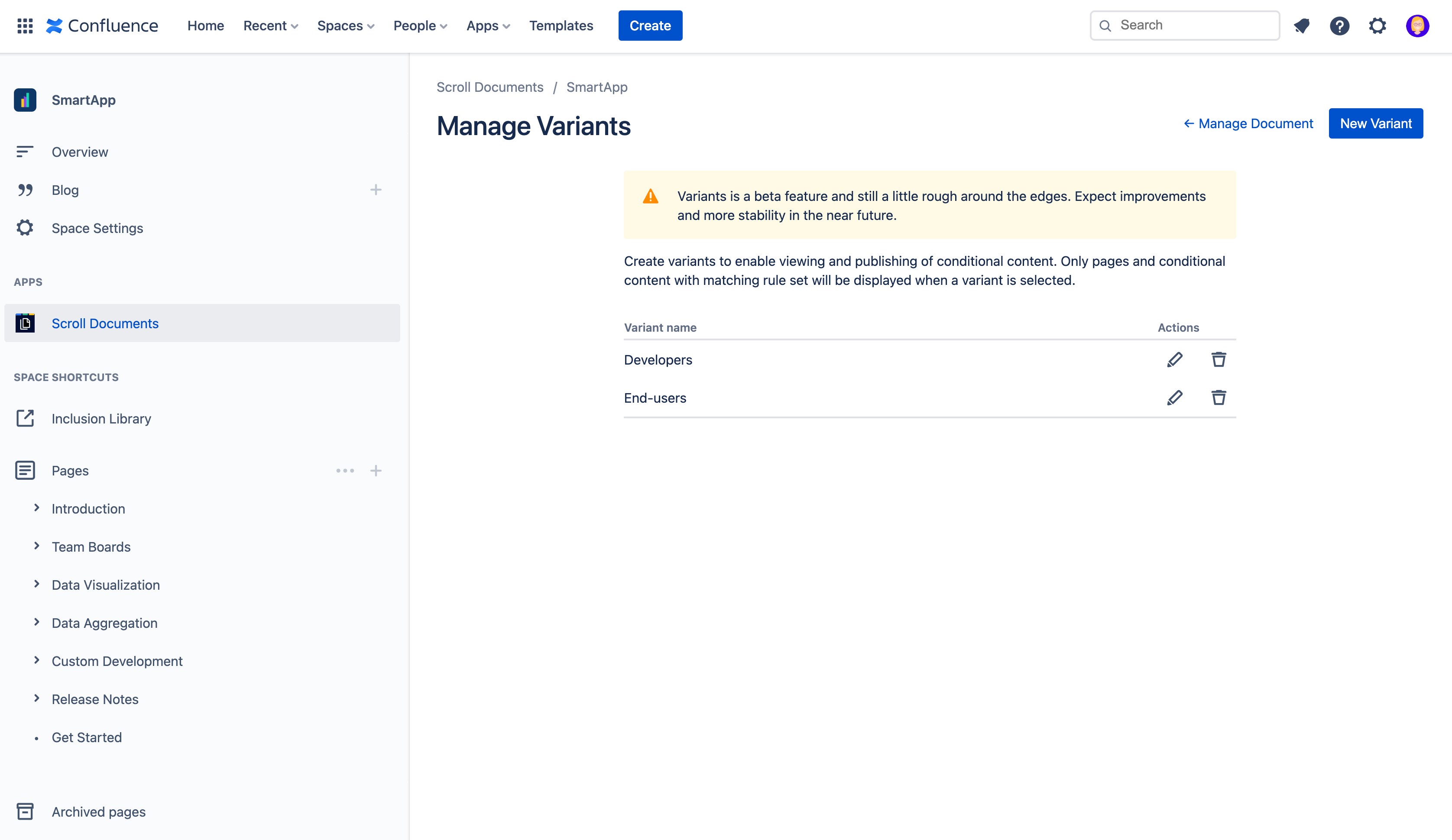Expand the Introduction page tree

coord(36,507)
